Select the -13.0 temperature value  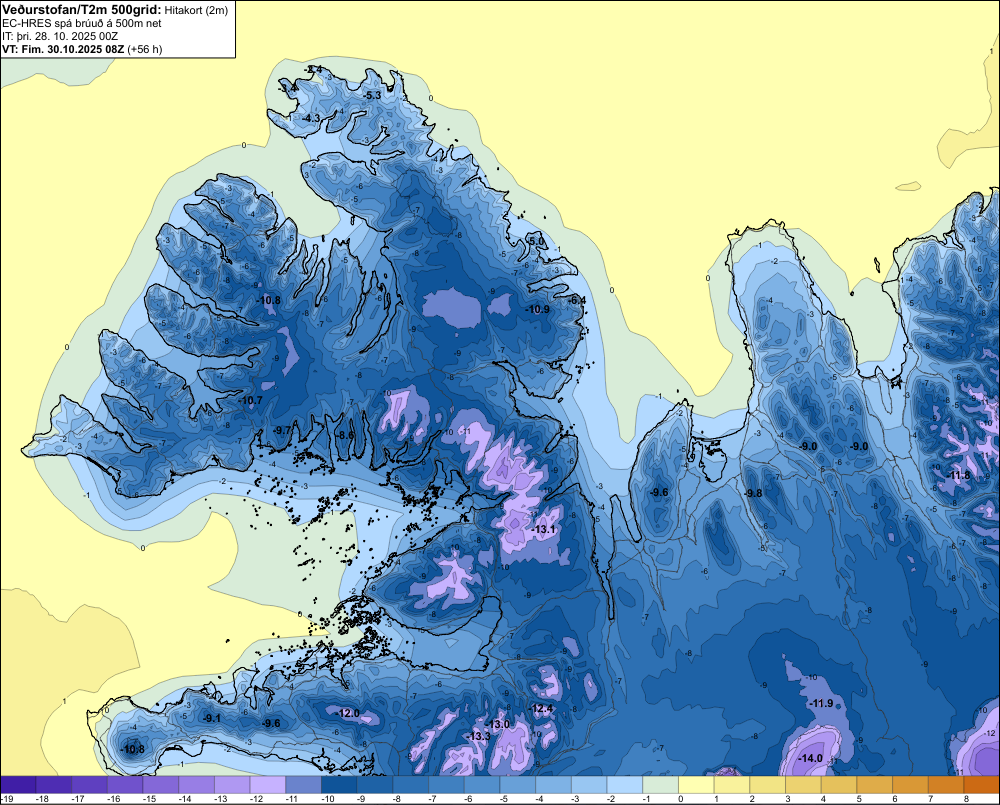tap(498, 724)
